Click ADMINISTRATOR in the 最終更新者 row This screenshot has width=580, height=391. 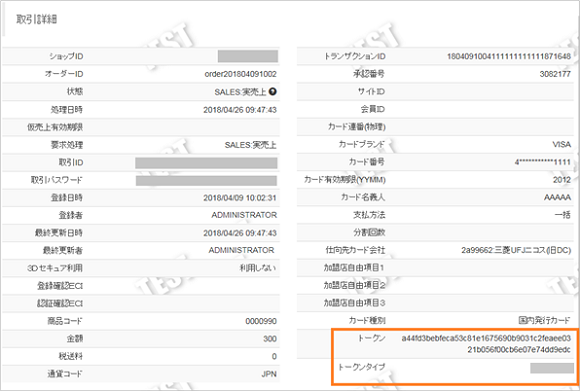click(241, 250)
